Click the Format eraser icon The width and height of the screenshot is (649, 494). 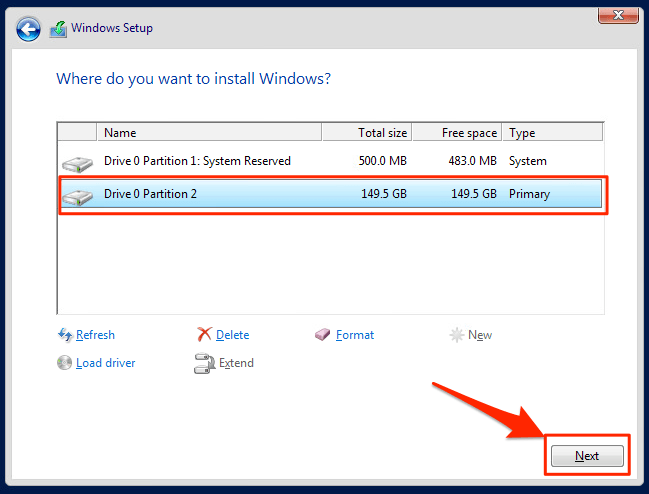pyautogui.click(x=322, y=335)
